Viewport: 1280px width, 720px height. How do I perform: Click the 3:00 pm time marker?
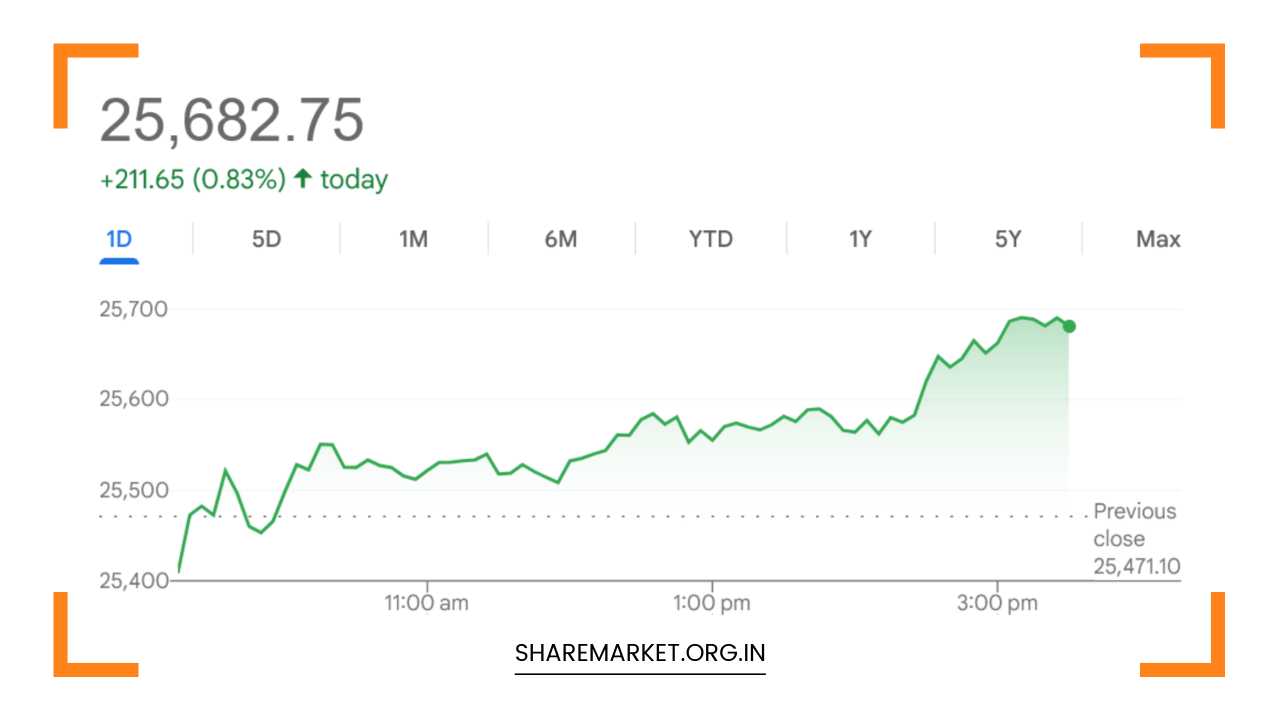999,602
